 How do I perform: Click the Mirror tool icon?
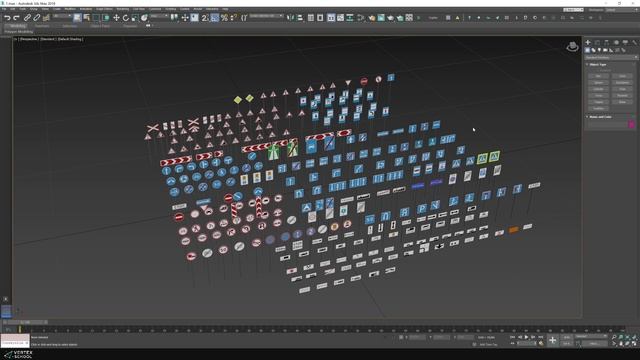(x=290, y=18)
